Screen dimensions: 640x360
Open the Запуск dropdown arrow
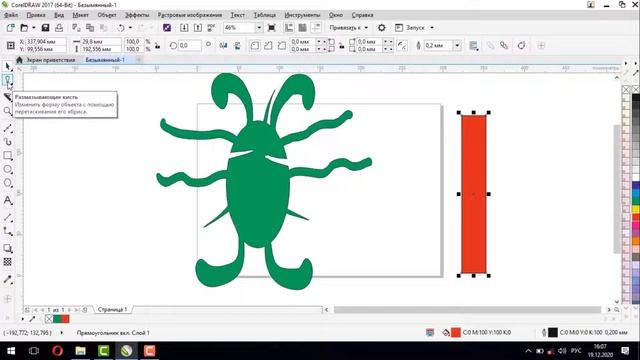(x=432, y=28)
